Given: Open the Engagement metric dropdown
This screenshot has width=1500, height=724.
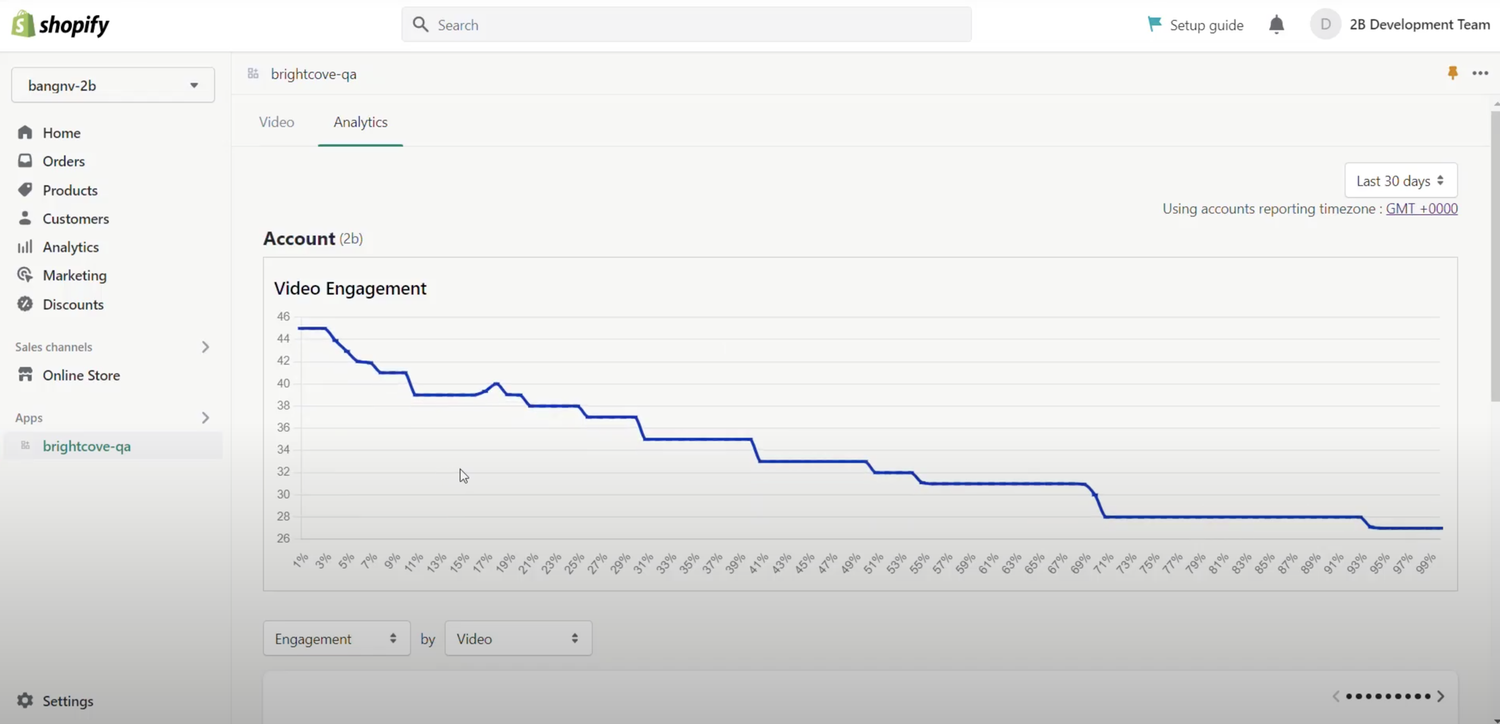Looking at the screenshot, I should tap(336, 639).
